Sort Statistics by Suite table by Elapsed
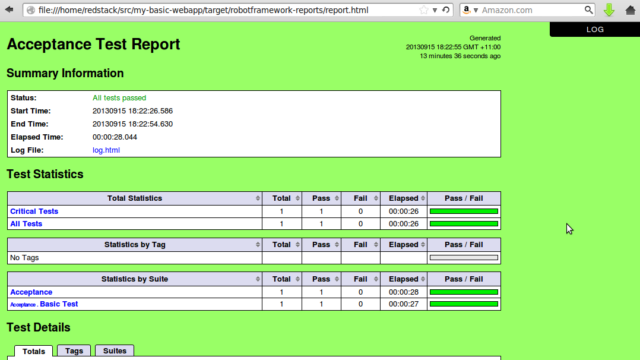 tap(404, 279)
